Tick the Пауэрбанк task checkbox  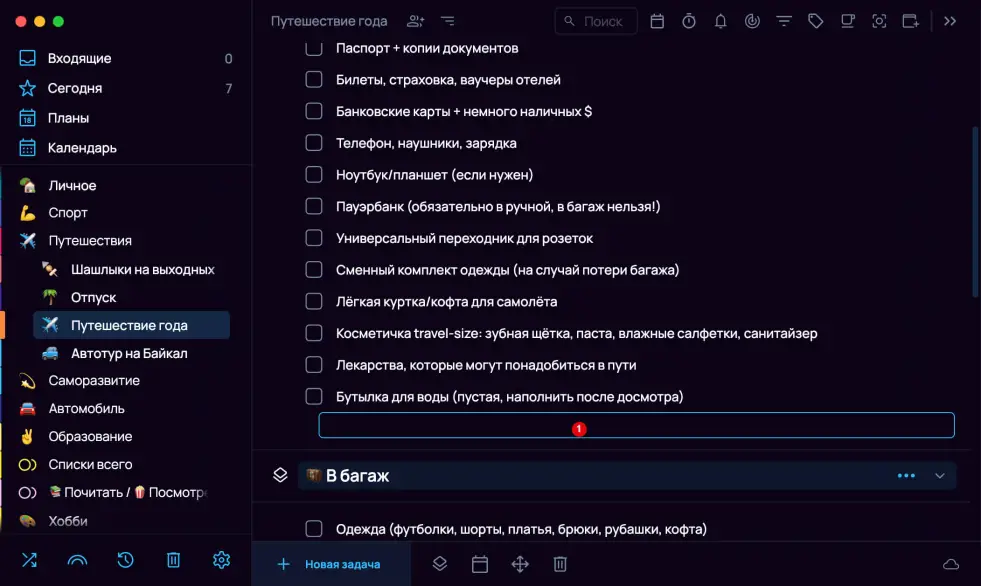[x=314, y=206]
